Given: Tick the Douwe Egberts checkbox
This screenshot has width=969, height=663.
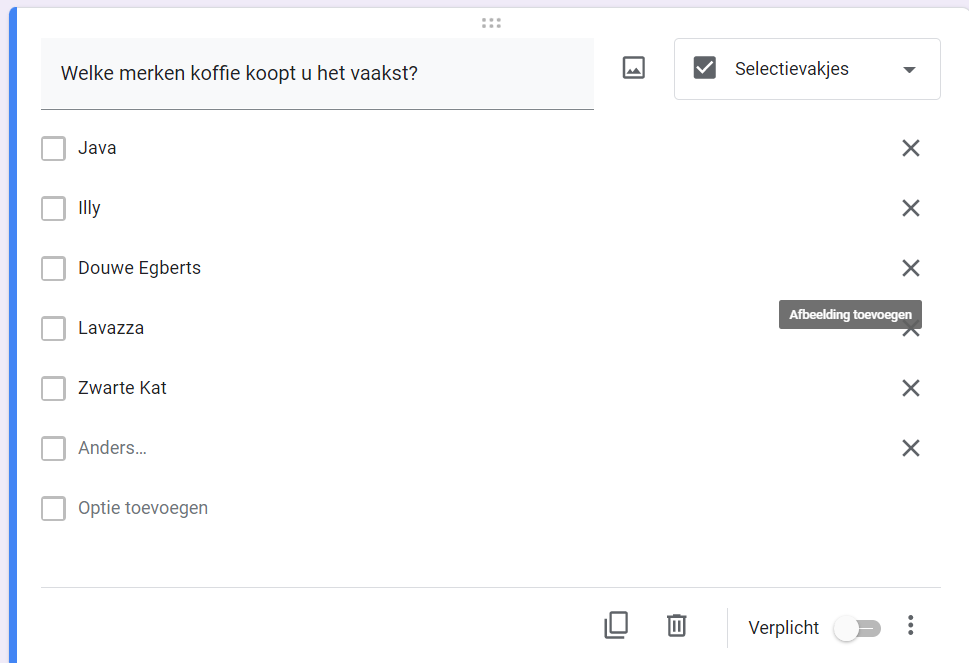Looking at the screenshot, I should pos(53,268).
